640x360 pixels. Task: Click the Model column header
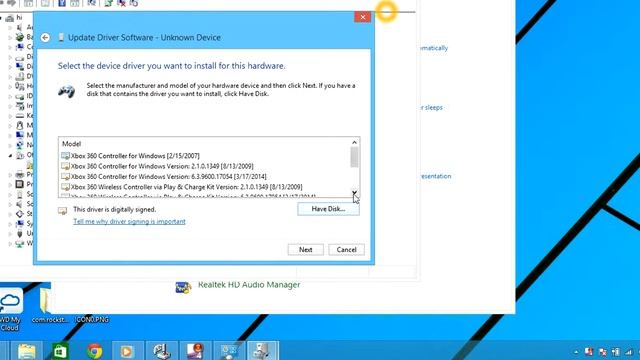tap(71, 144)
